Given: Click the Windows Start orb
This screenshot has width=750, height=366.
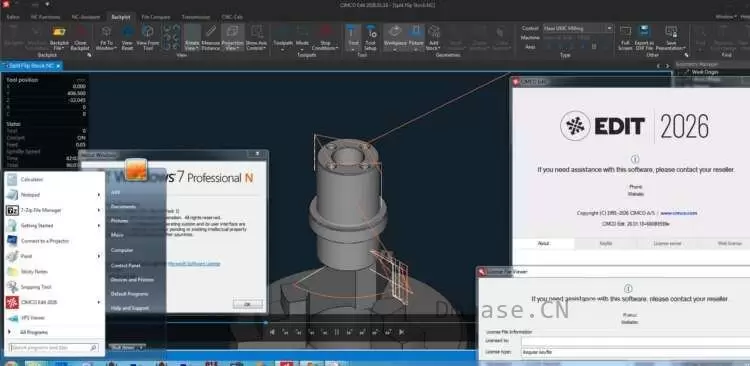Looking at the screenshot, I should point(10,364).
